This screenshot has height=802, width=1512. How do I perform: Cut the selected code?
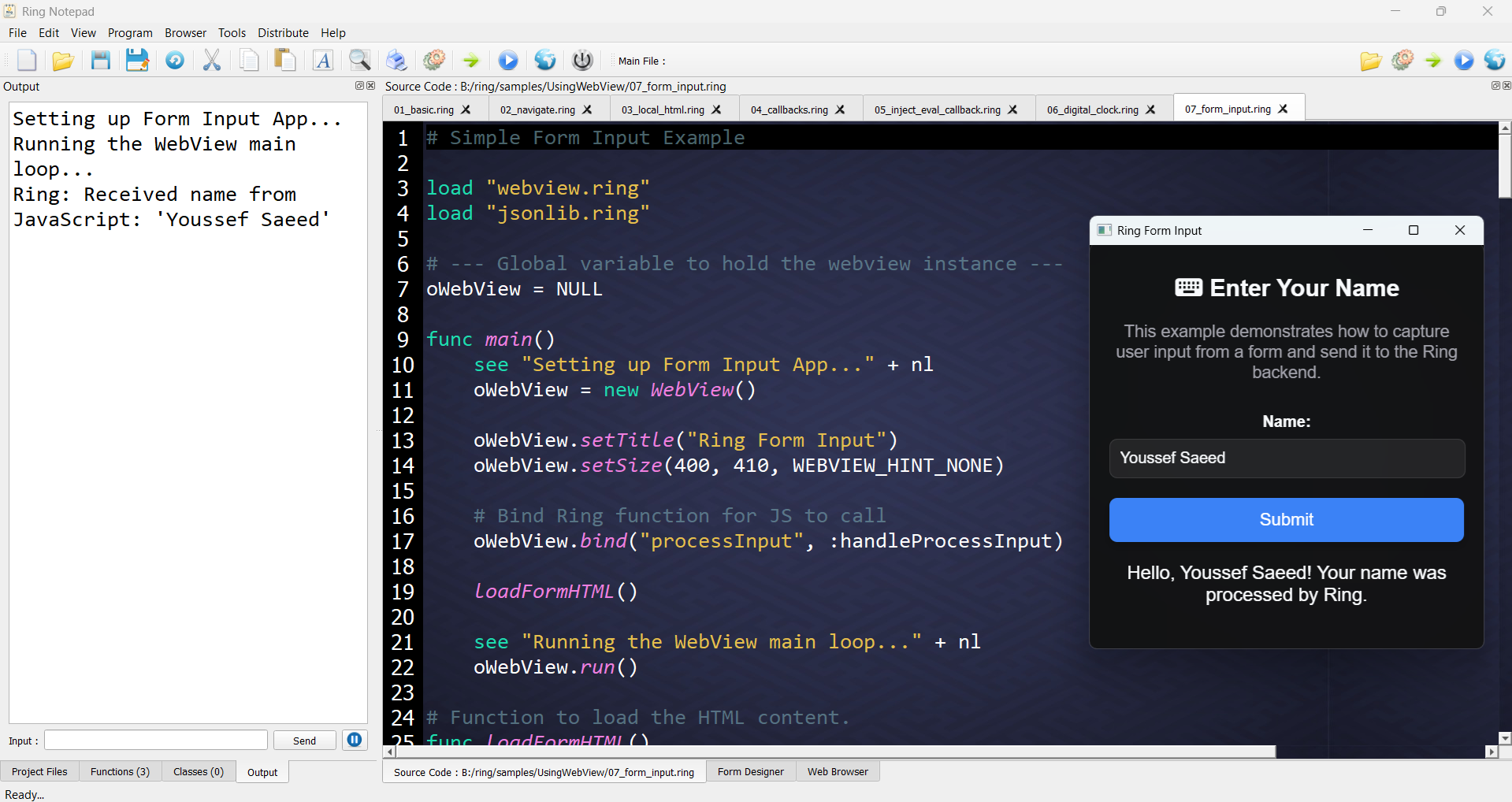pyautogui.click(x=211, y=60)
